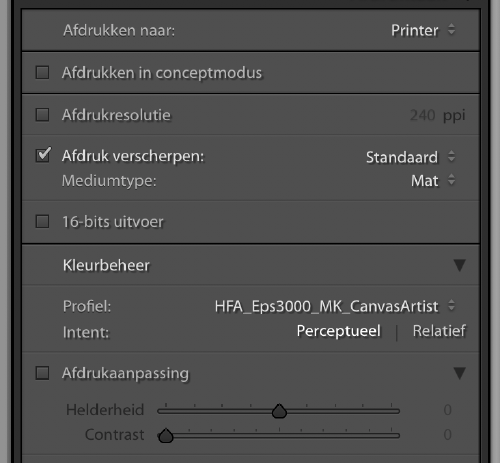
Task: Click the Contrast slider handle
Action: 166,436
